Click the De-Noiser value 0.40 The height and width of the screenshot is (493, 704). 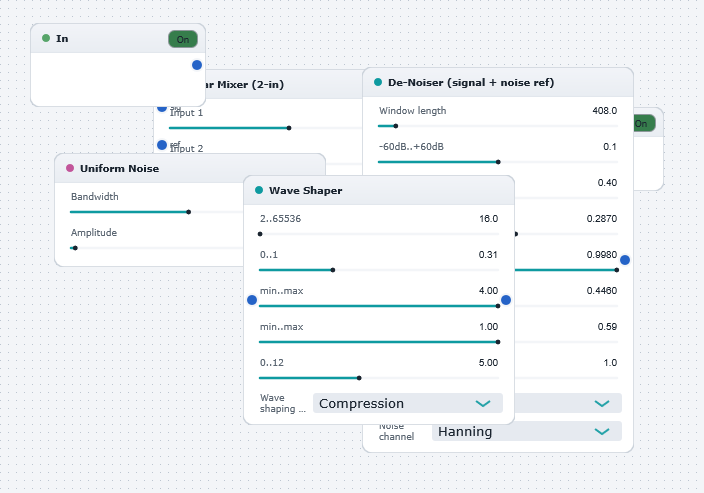[x=607, y=182]
